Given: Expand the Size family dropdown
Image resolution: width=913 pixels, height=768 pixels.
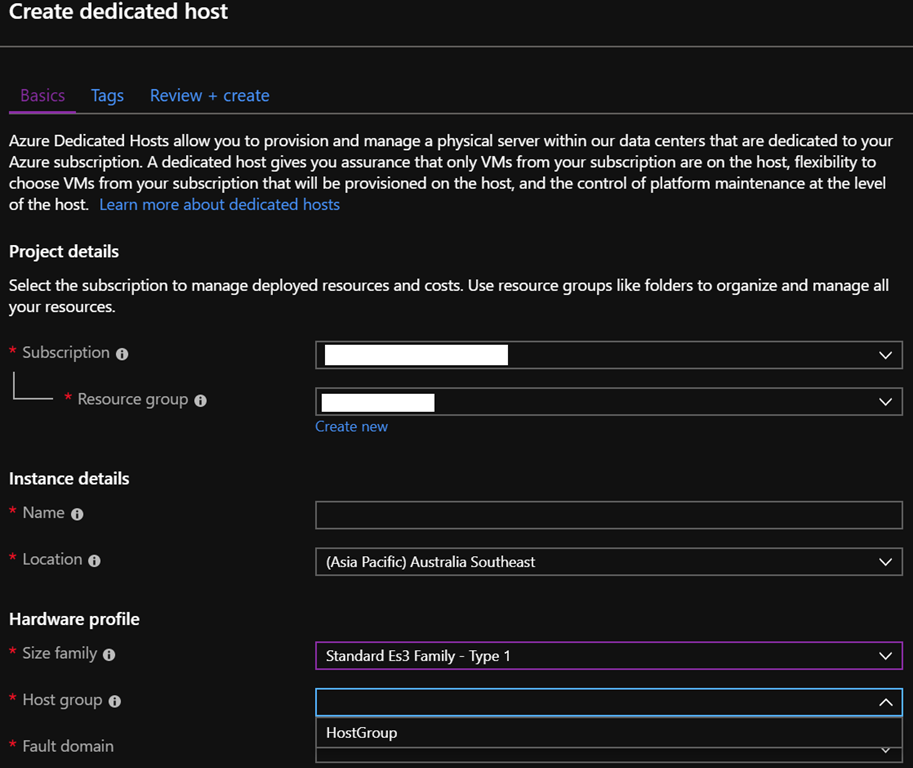Looking at the screenshot, I should coord(884,656).
